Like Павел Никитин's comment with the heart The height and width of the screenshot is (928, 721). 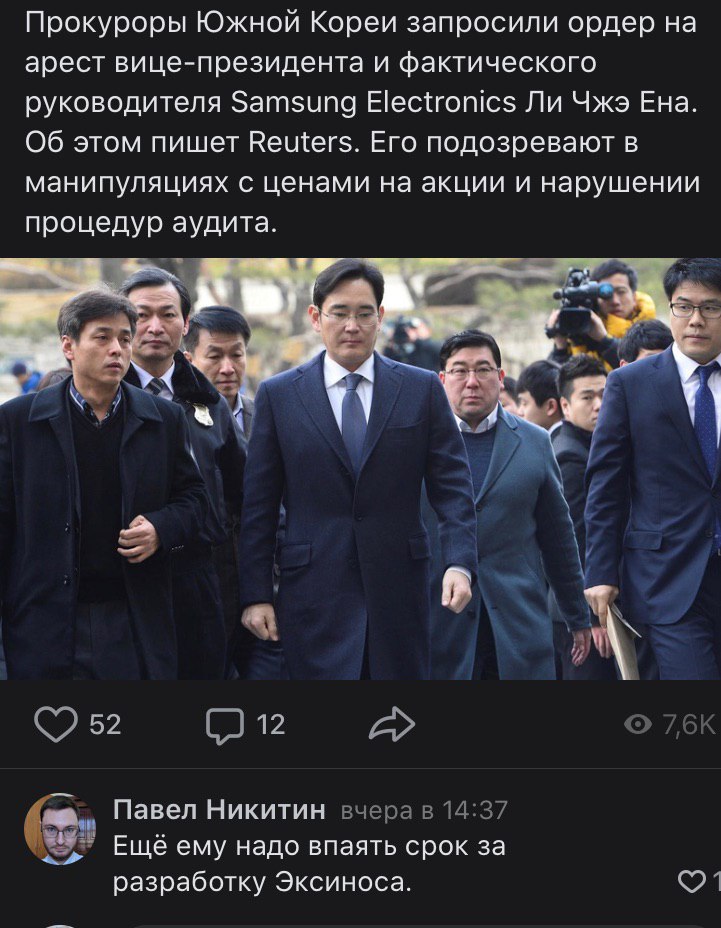(691, 881)
